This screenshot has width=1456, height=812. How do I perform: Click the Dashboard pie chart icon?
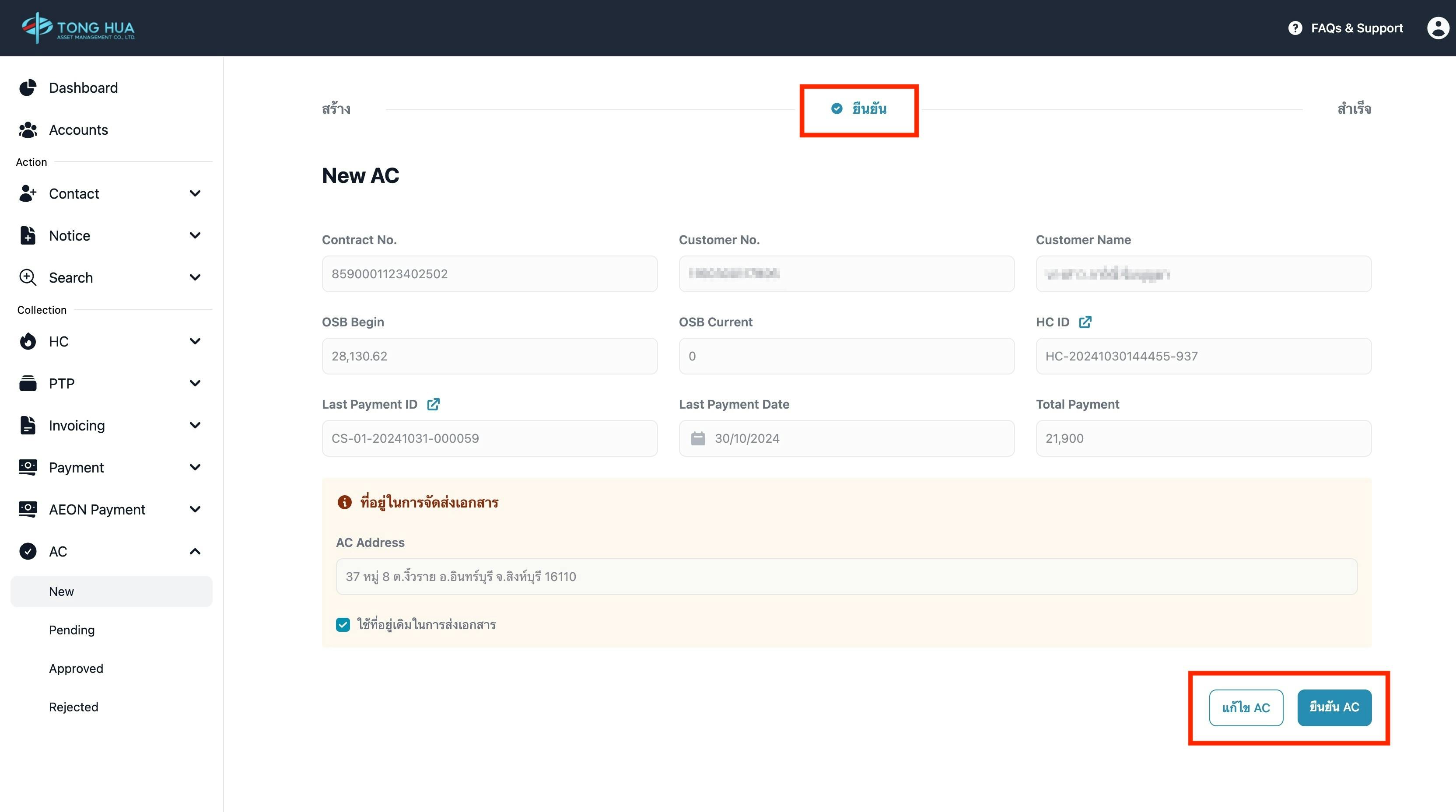click(x=28, y=87)
